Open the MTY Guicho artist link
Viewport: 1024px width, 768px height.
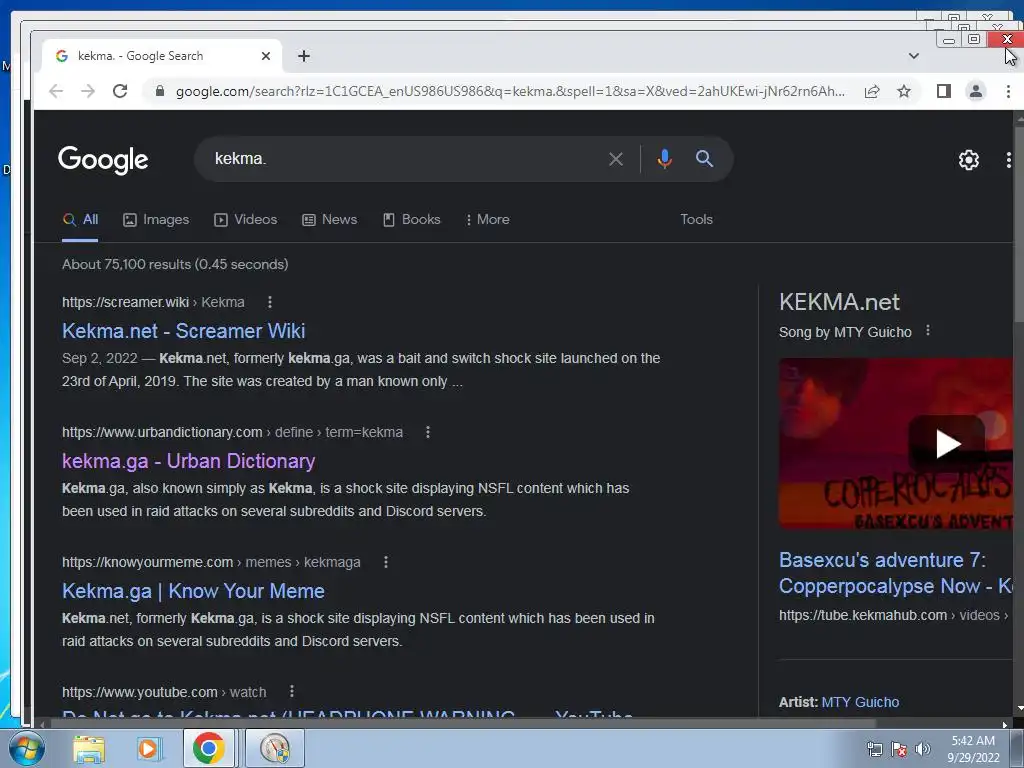(860, 702)
